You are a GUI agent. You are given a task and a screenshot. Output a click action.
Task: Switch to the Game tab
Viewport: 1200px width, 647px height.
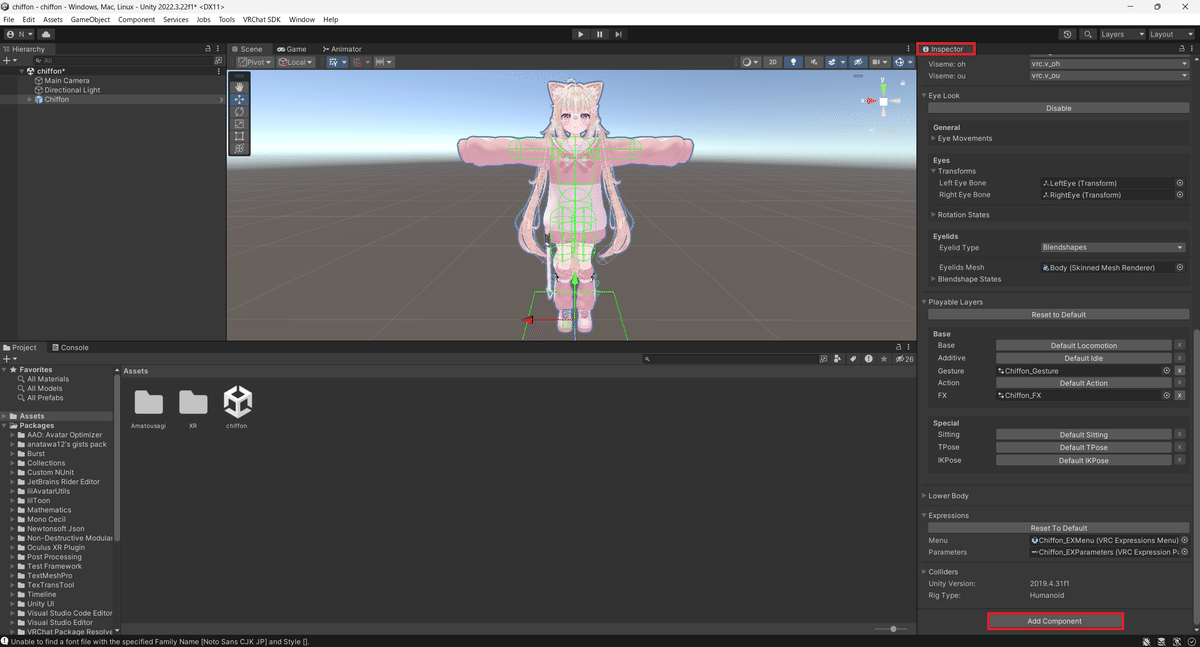click(x=292, y=49)
